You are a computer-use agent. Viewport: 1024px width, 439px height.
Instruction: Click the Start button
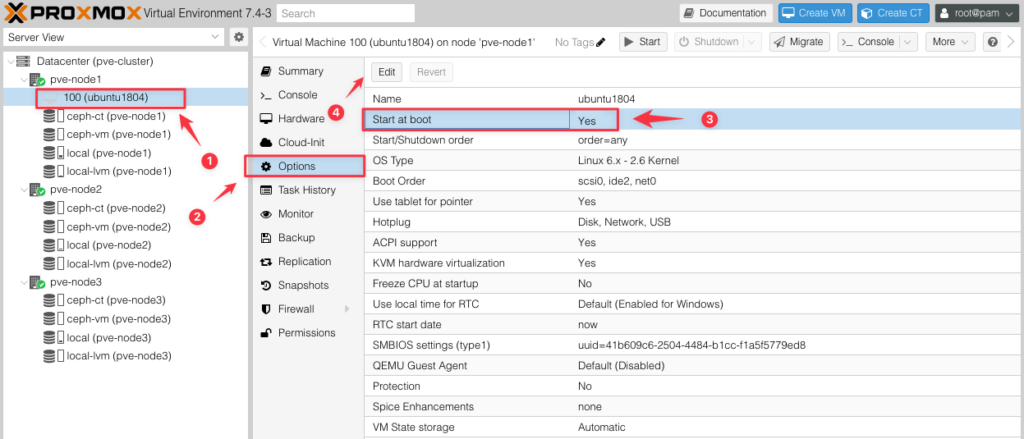[x=642, y=42]
